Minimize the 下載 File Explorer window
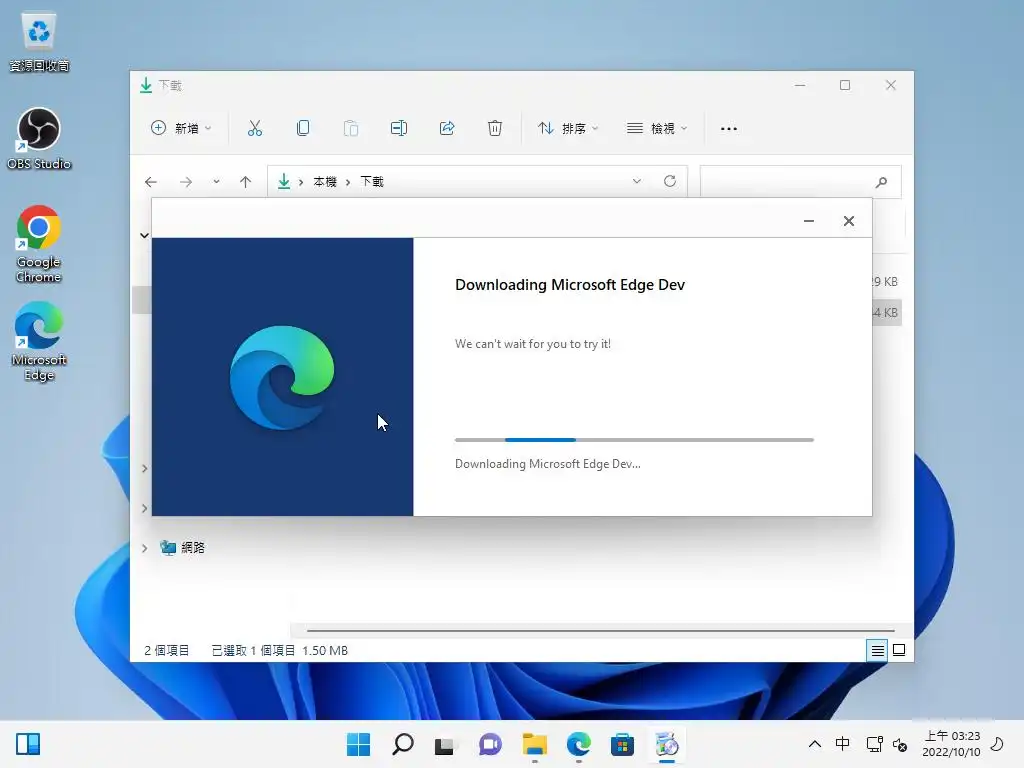 pos(800,86)
